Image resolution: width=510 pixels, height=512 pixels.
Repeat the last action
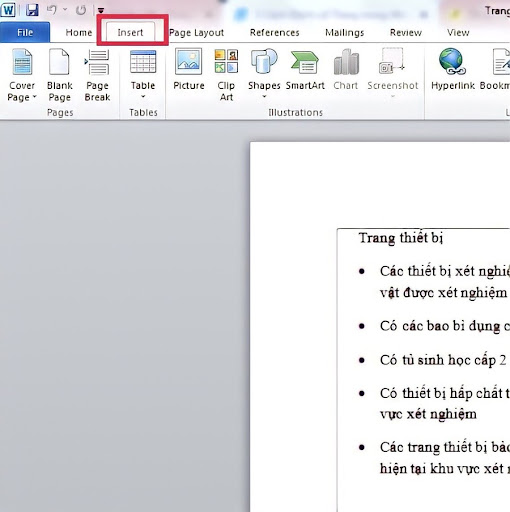click(81, 10)
